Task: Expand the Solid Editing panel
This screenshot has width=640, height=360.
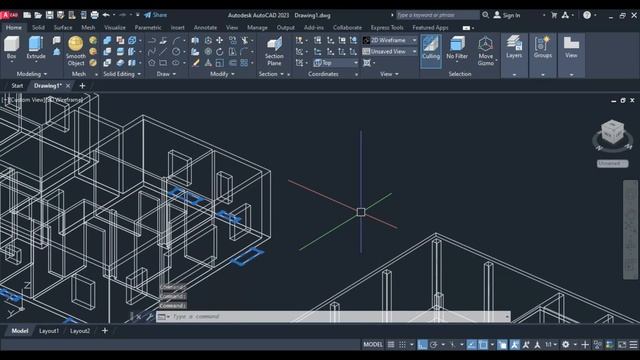Action: pyautogui.click(x=122, y=74)
